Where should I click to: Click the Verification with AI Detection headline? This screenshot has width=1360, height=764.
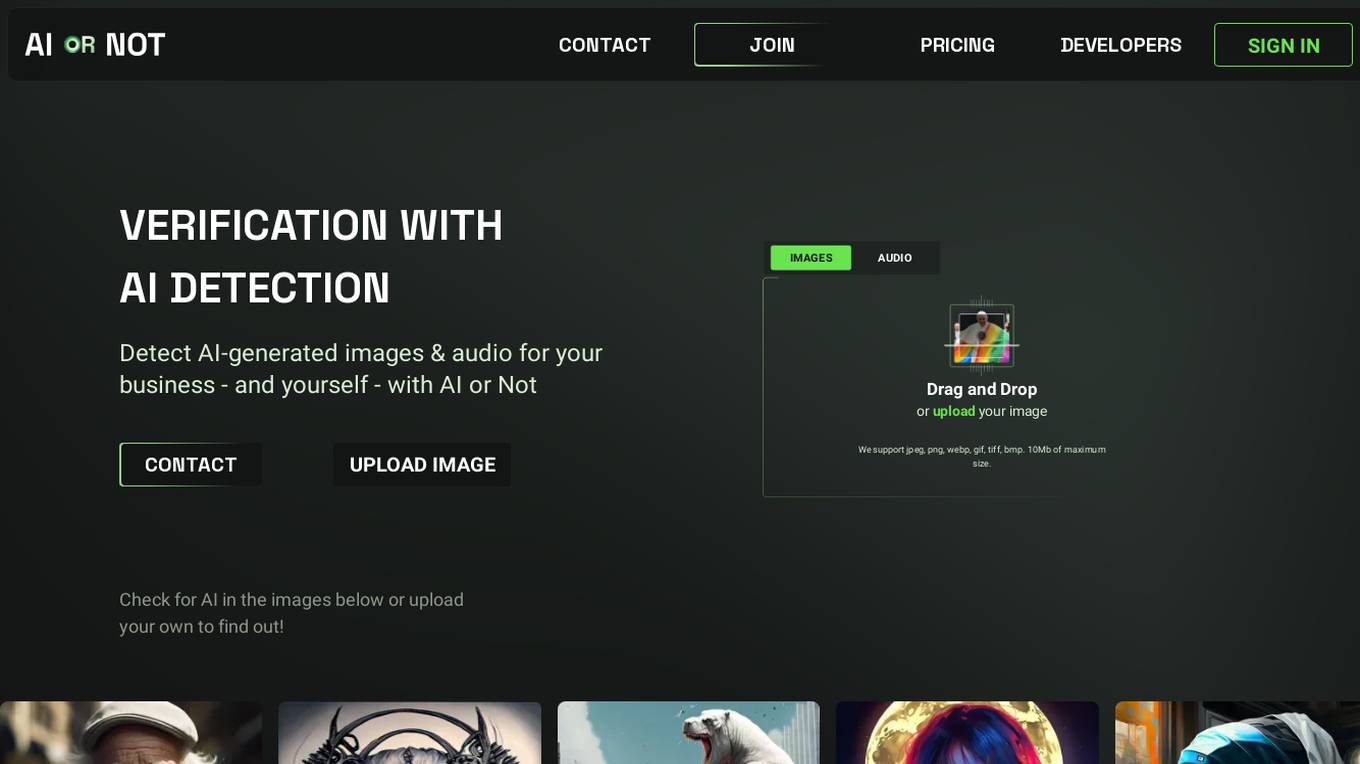click(311, 257)
